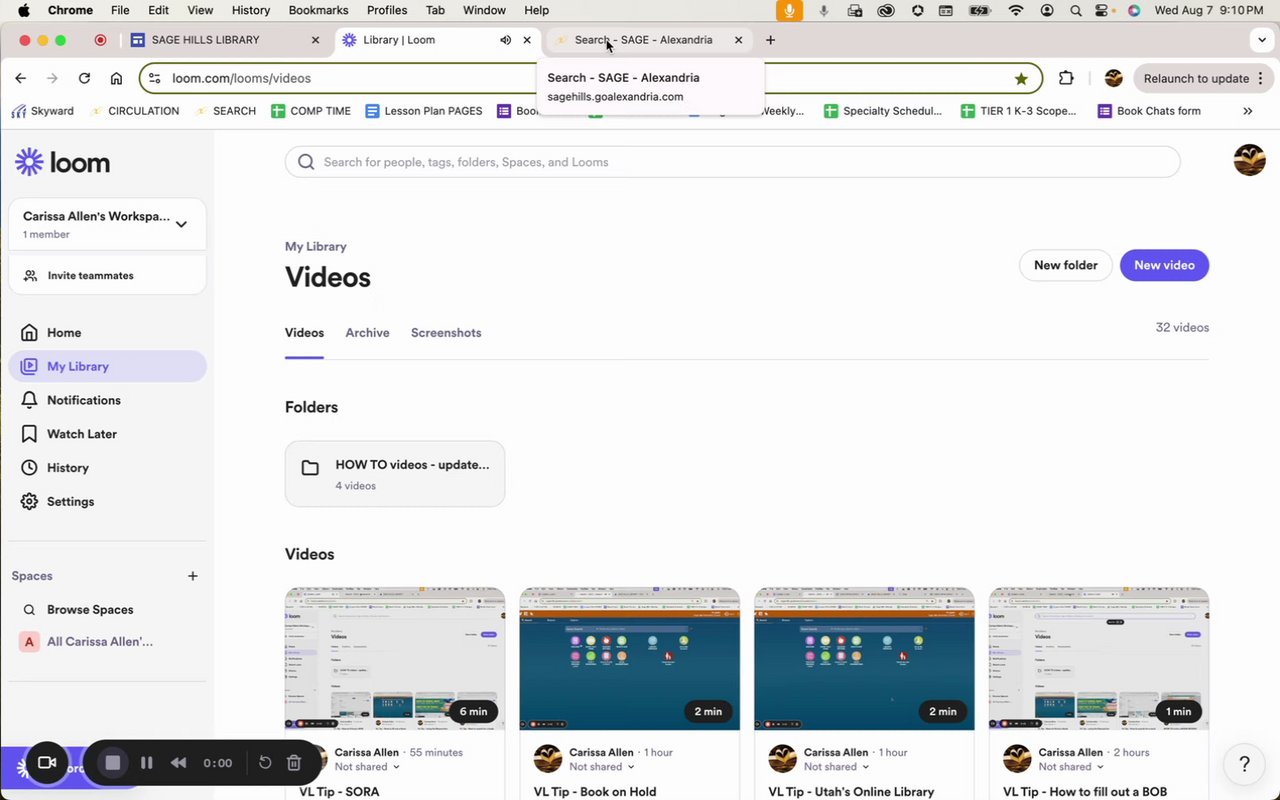This screenshot has height=800, width=1280.
Task: Restart the recording with the circular arrow
Action: 265,763
